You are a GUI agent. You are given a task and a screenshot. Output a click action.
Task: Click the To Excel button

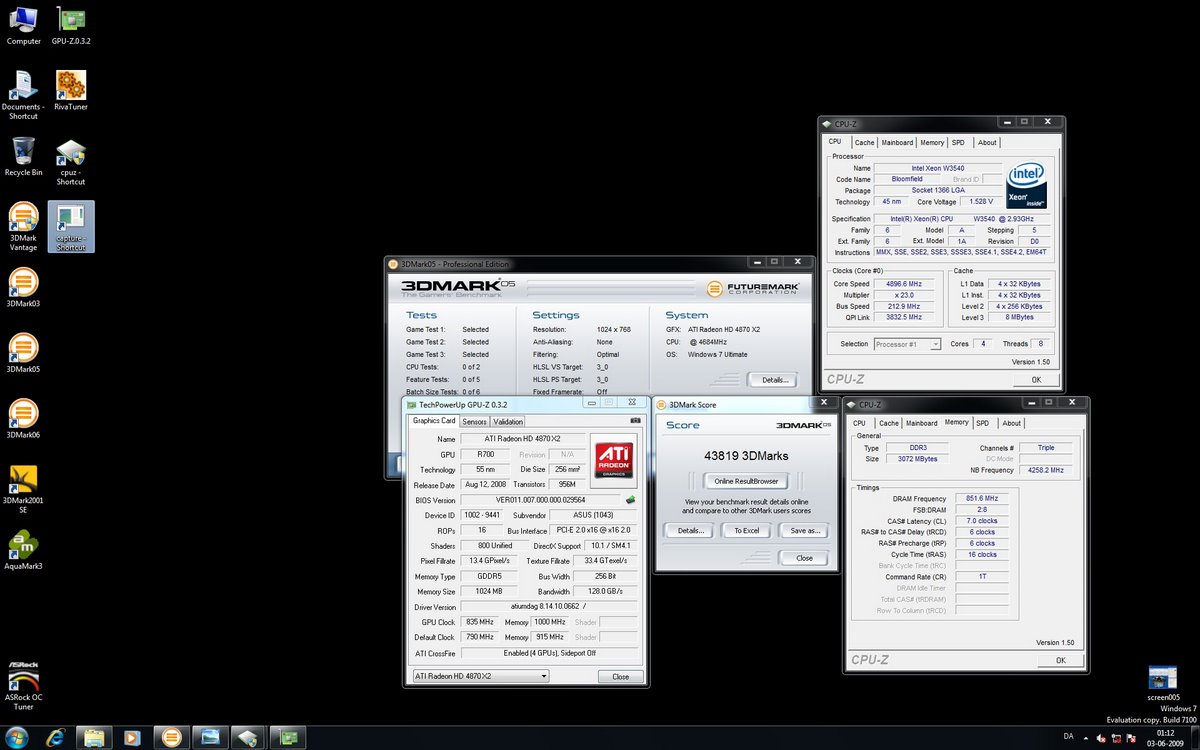pyautogui.click(x=746, y=531)
